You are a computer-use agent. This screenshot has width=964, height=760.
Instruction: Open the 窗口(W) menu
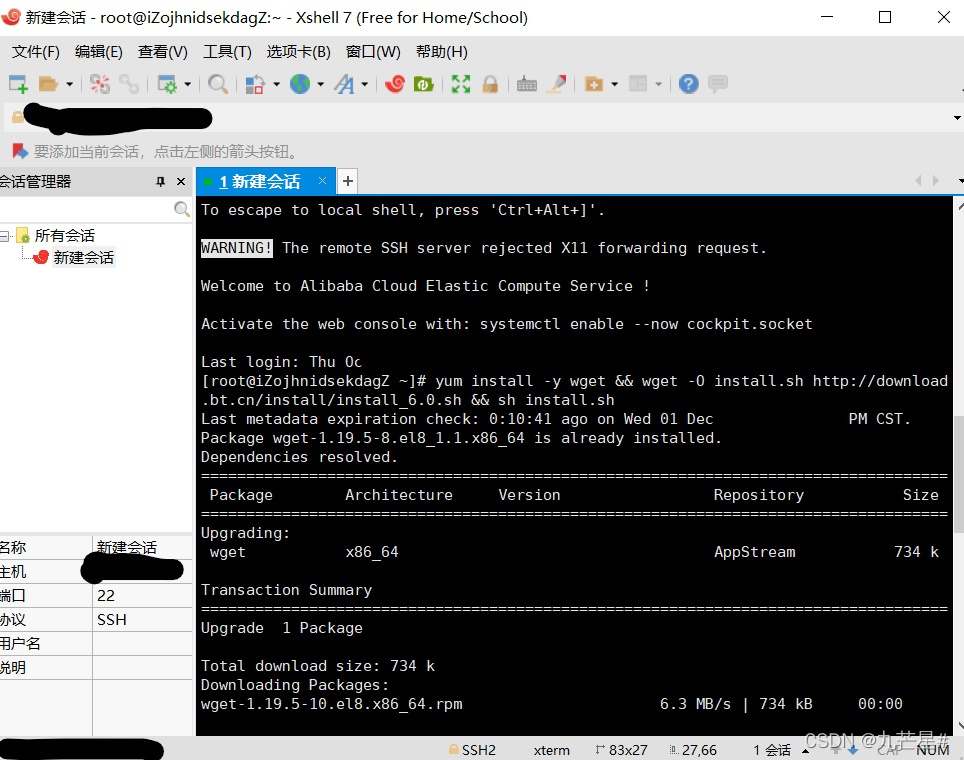373,52
